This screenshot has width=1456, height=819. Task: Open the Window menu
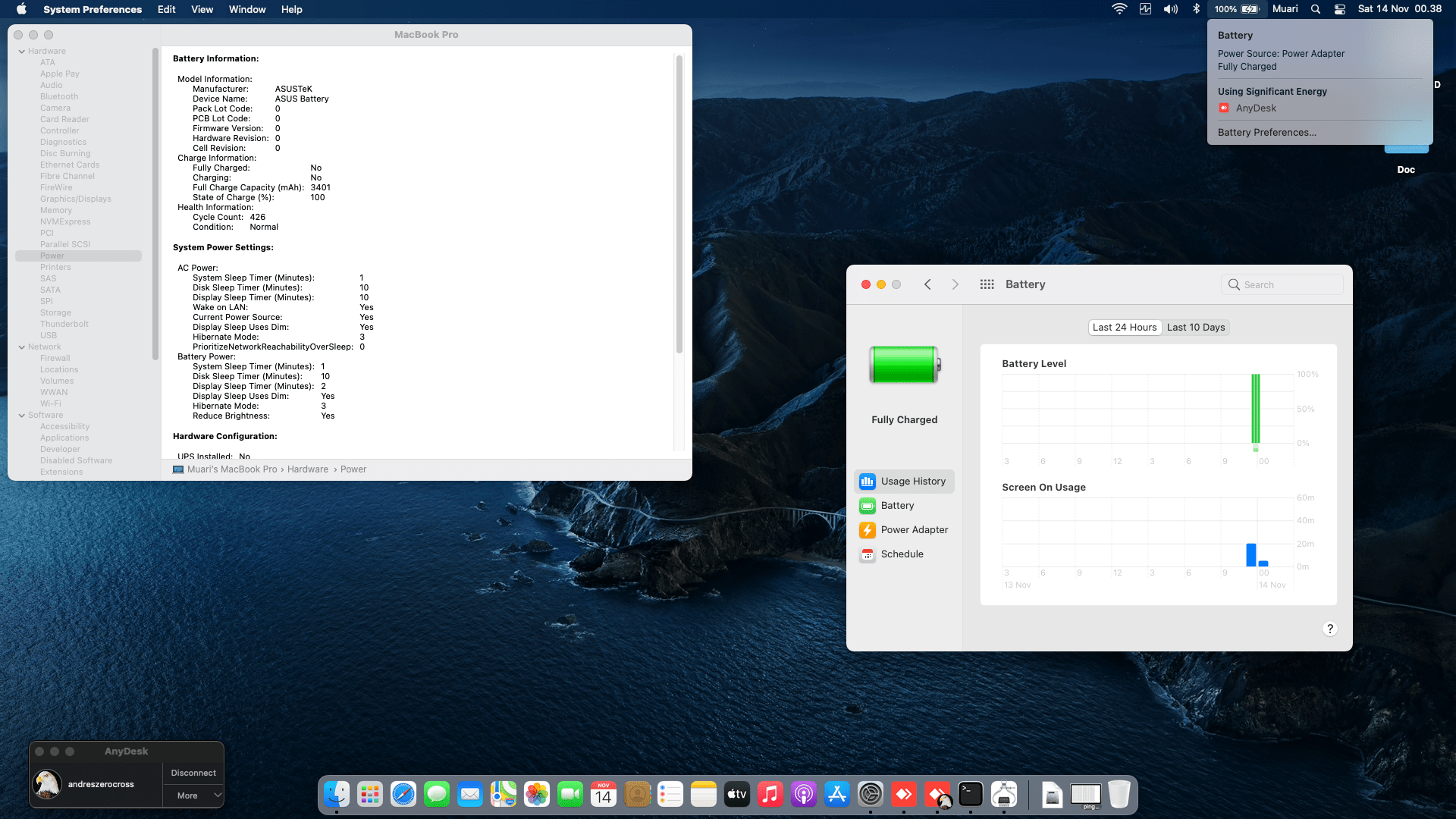[247, 9]
